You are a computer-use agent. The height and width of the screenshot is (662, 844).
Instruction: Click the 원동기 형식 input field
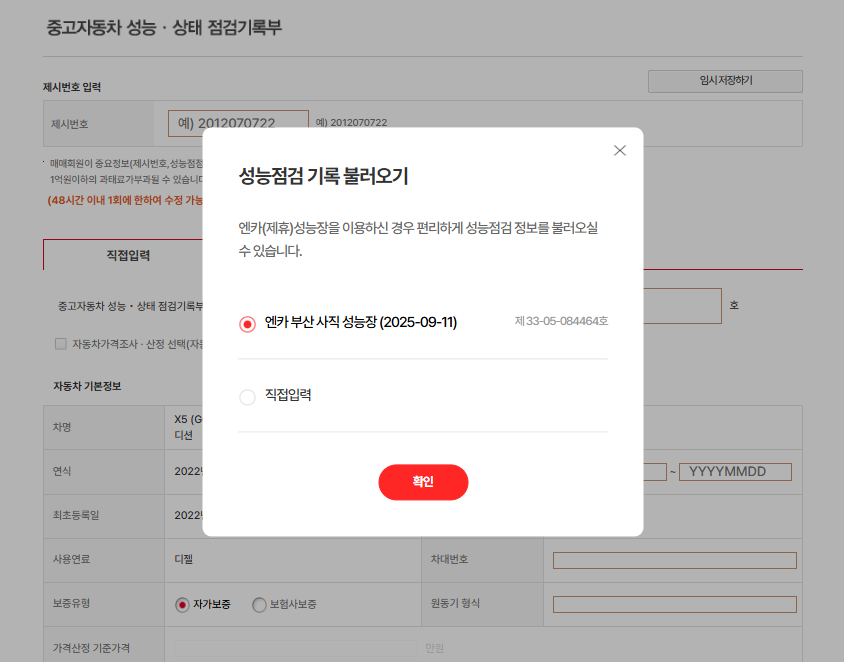click(x=674, y=604)
